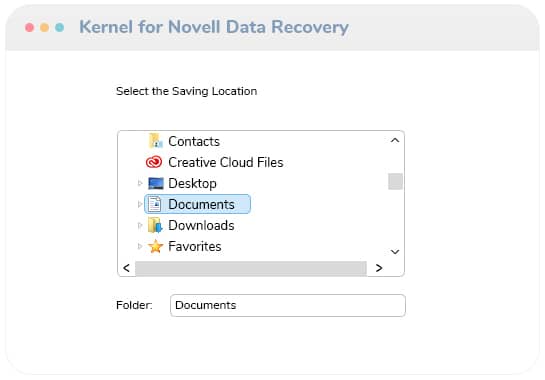Click the Documents folder icon

click(155, 204)
